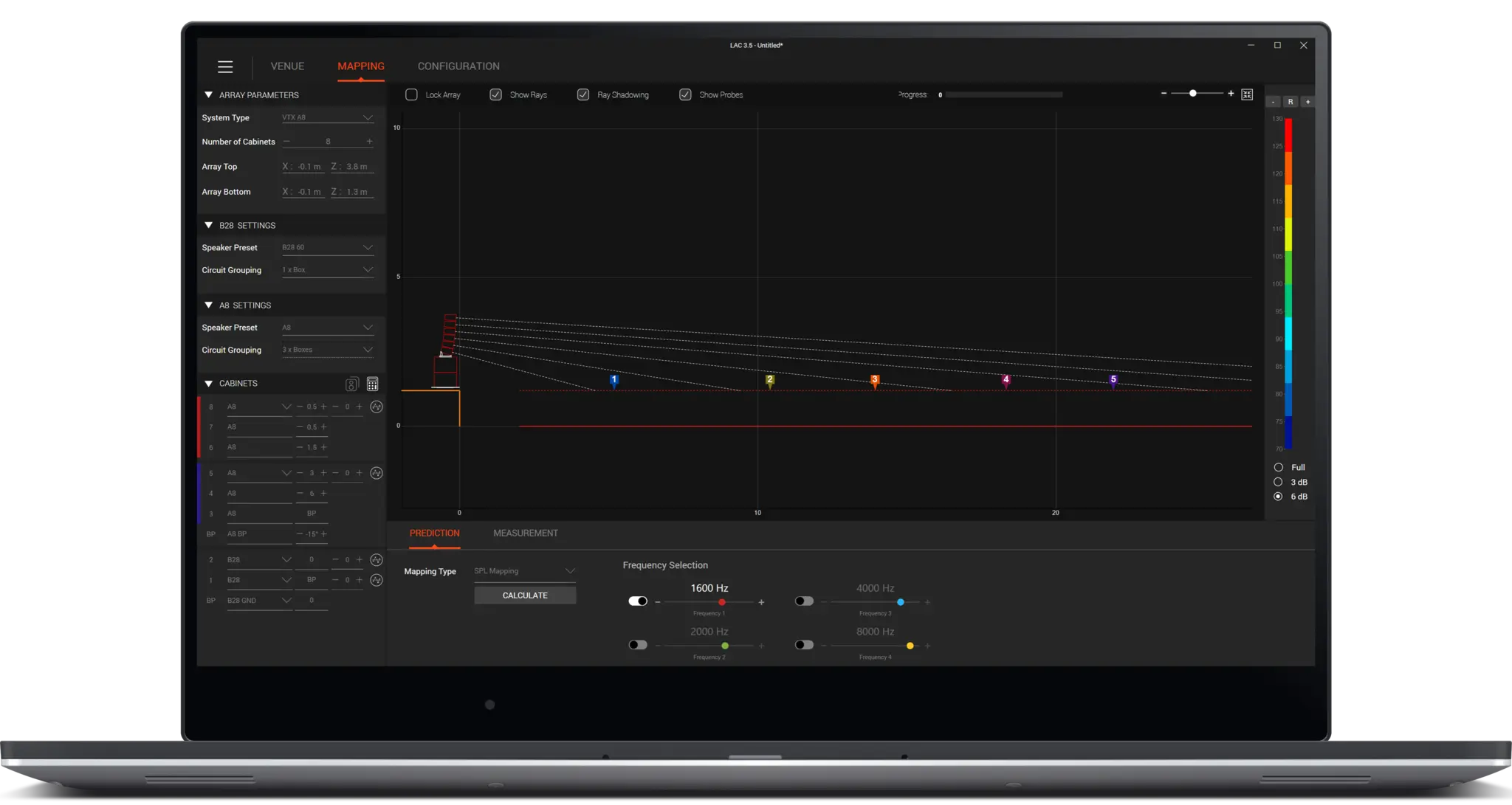1512x805 pixels.
Task: Enable the Lock Array checkbox
Action: tap(412, 94)
